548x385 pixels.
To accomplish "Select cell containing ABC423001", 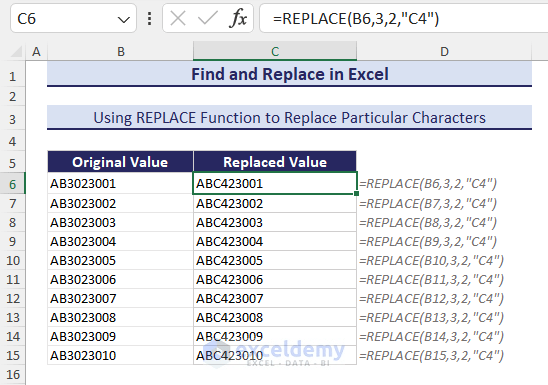I will coord(275,183).
